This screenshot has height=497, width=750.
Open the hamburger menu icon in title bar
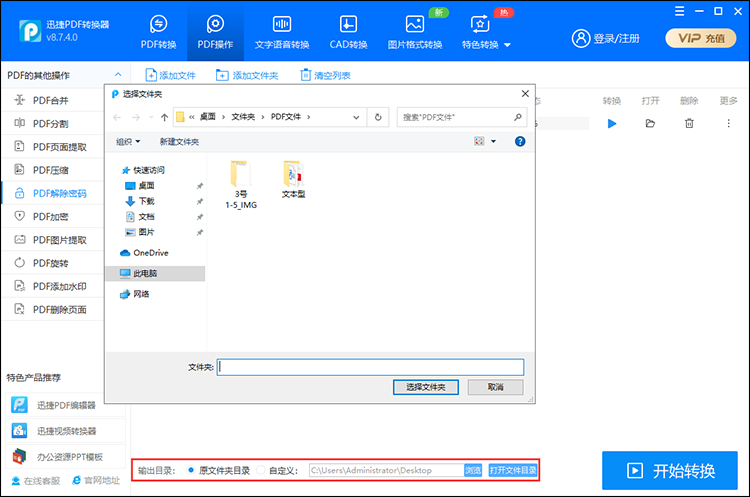point(680,11)
